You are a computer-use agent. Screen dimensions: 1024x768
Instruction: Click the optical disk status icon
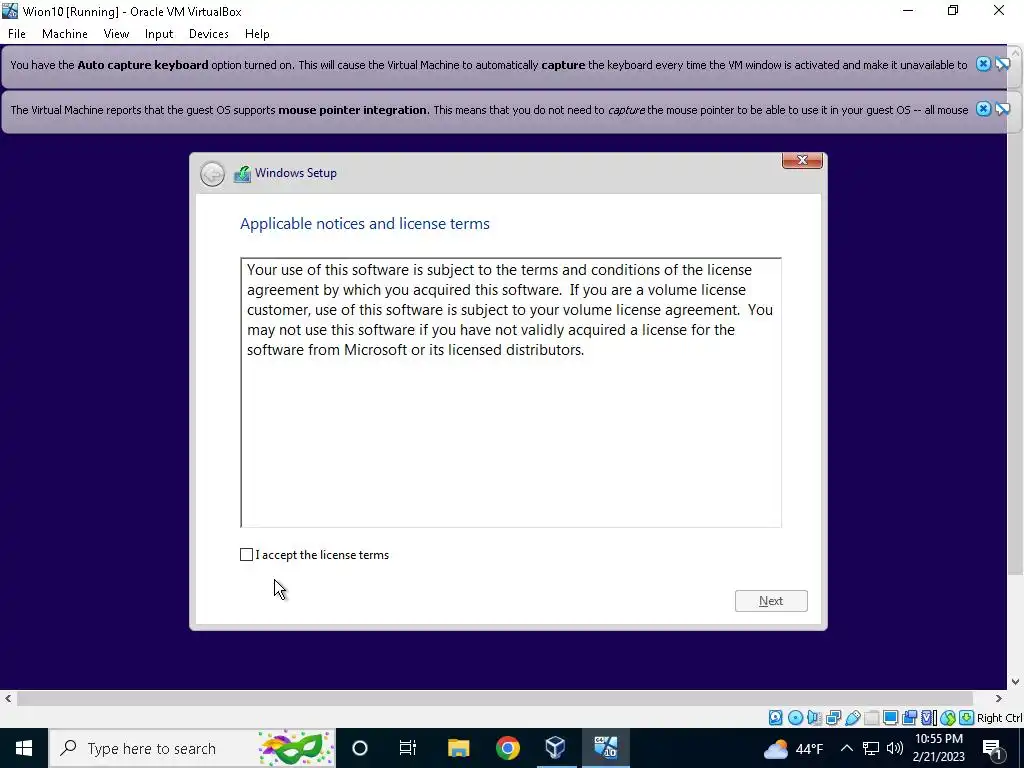(x=795, y=718)
